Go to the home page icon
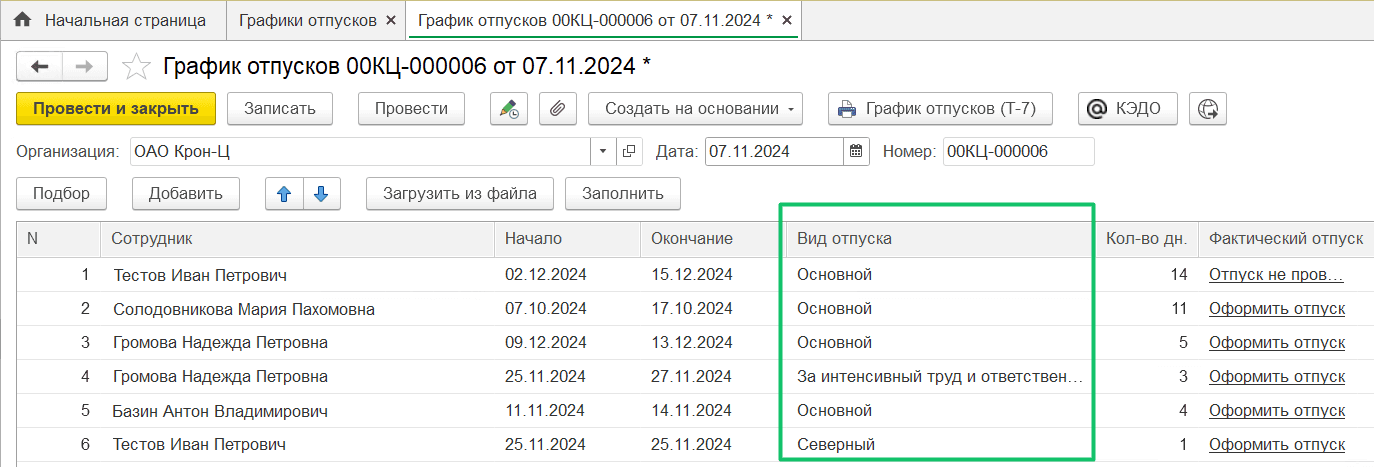Image resolution: width=1374 pixels, height=467 pixels. (23, 20)
